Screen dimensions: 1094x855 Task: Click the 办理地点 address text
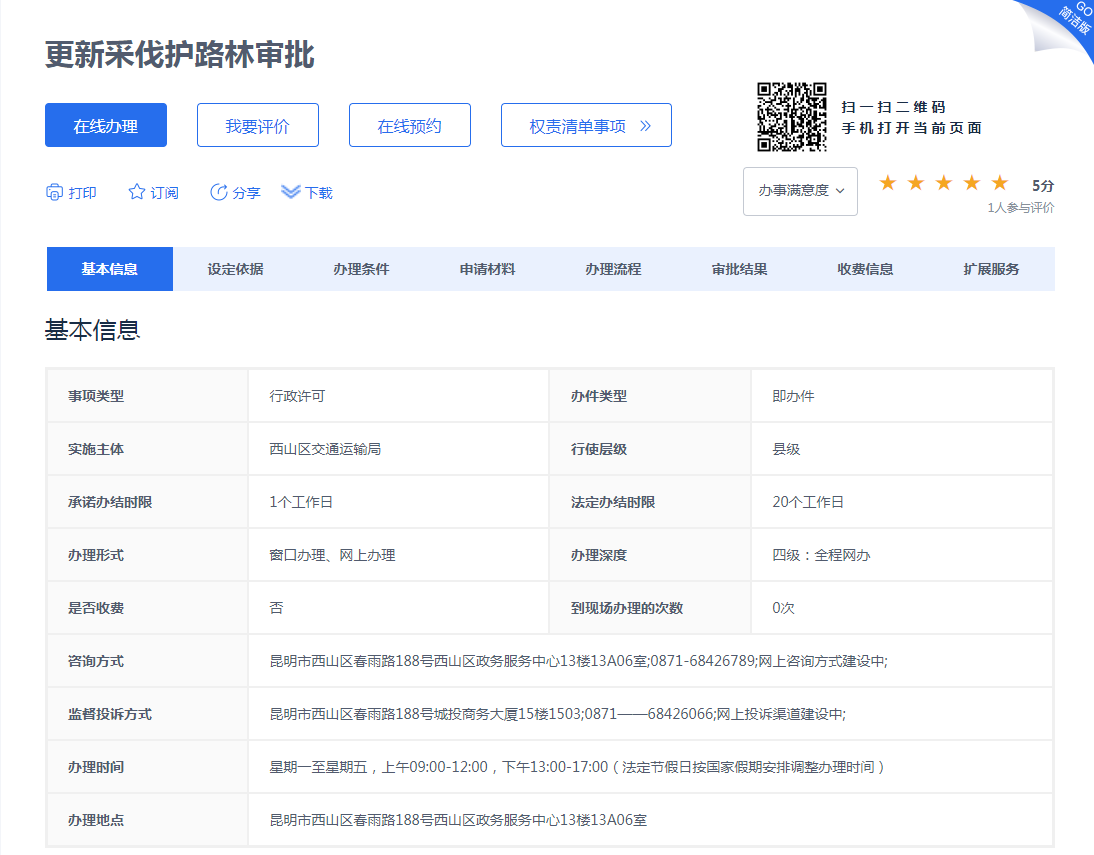click(x=458, y=820)
